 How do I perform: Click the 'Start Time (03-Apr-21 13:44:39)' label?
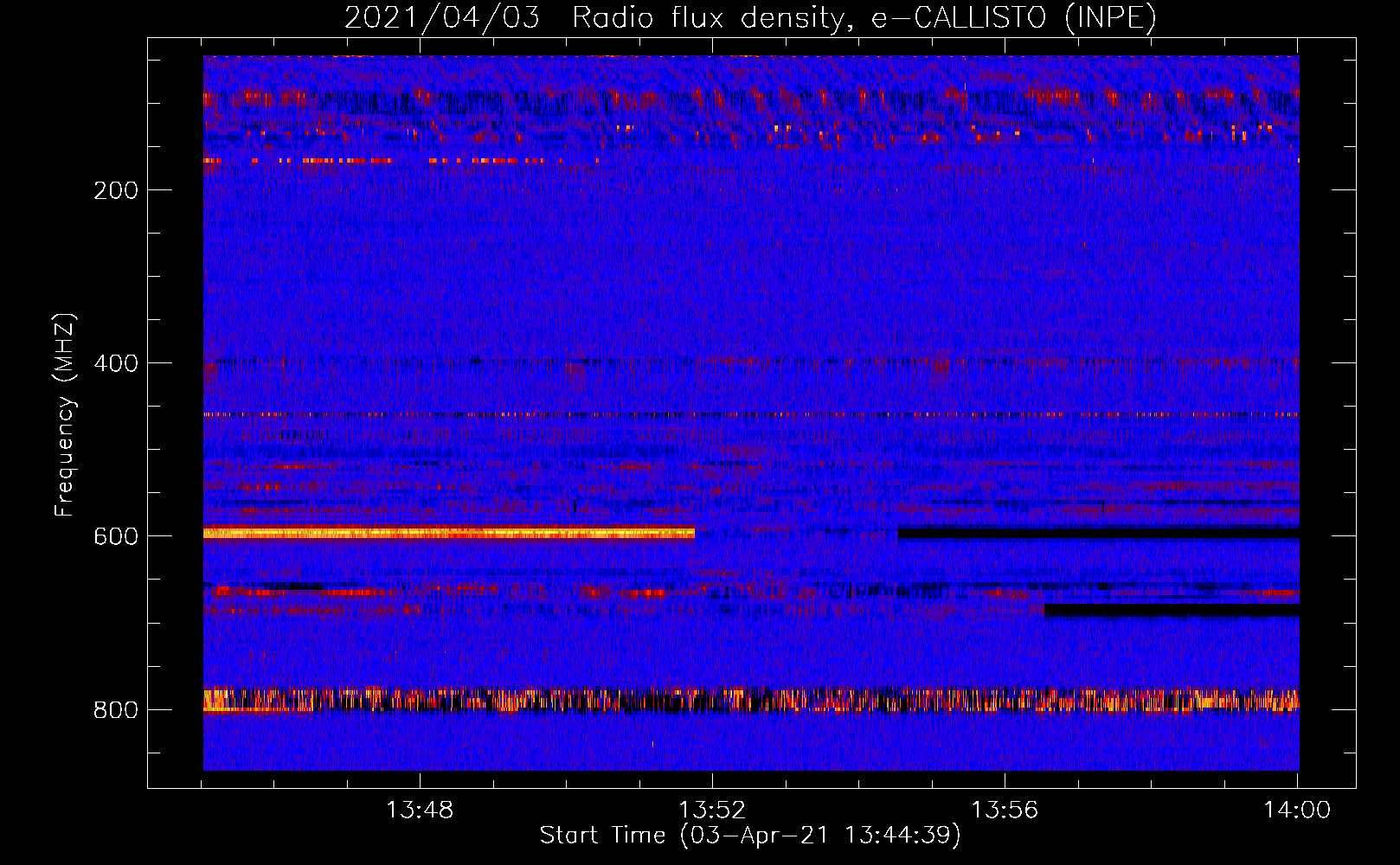[x=750, y=836]
